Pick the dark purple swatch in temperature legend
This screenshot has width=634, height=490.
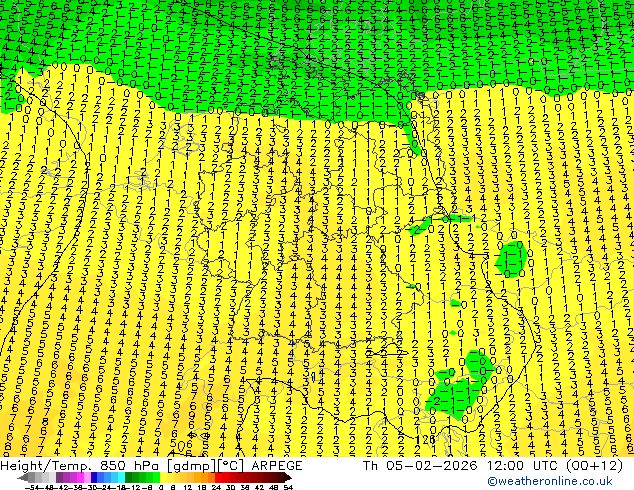(x=59, y=477)
